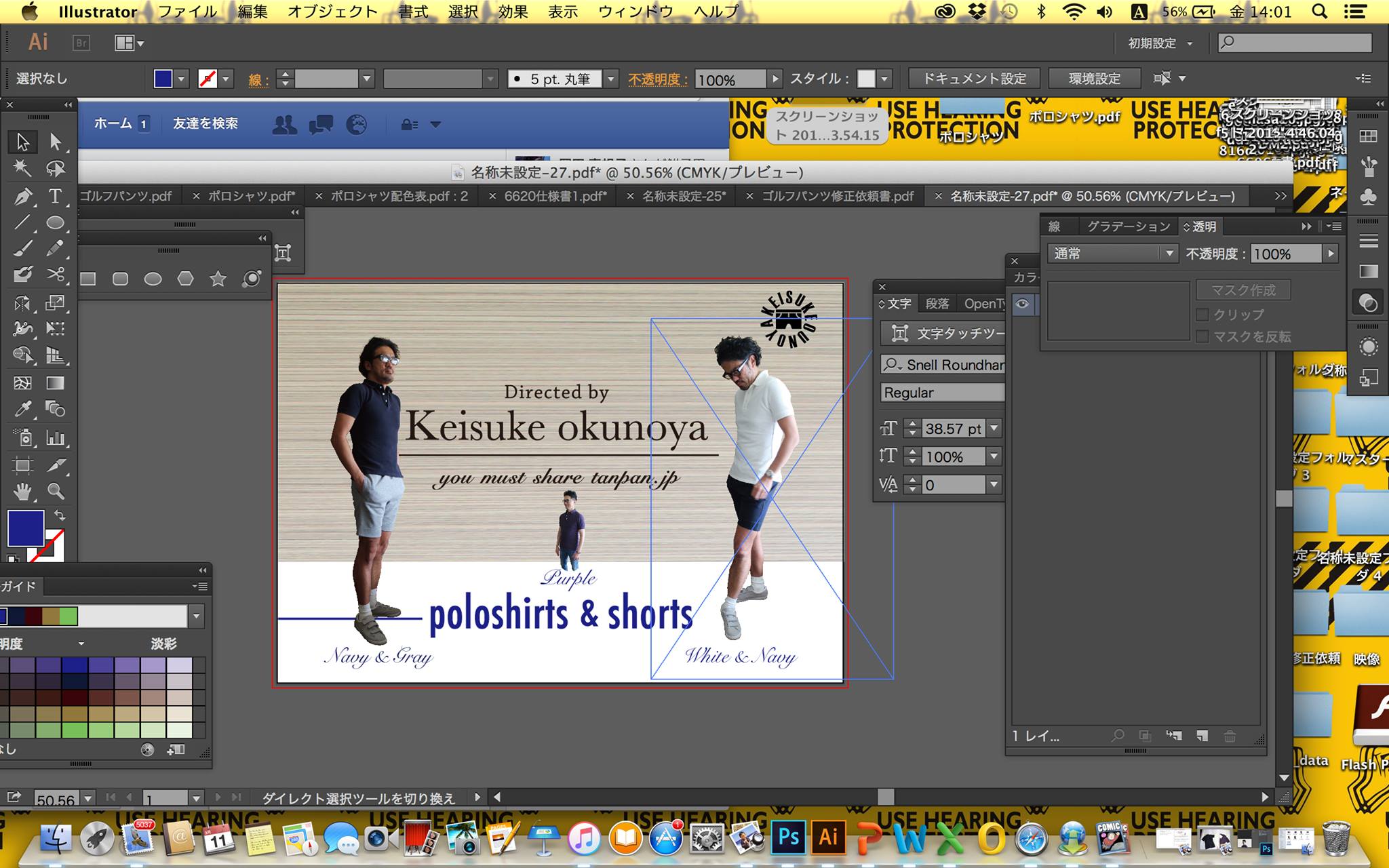
Task: Select the Zoom tool
Action: pos(55,491)
